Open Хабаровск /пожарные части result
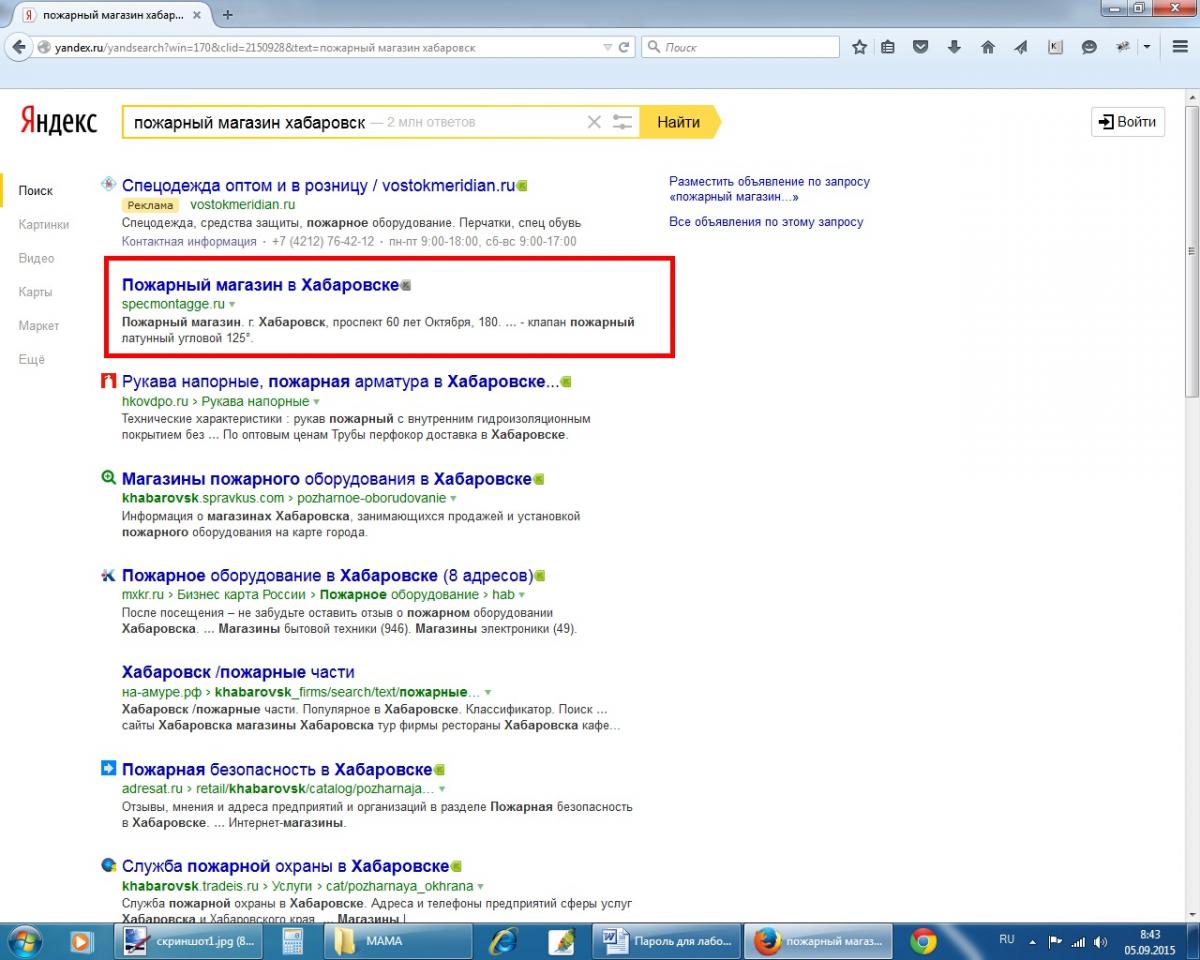The image size is (1200, 960). (238, 672)
